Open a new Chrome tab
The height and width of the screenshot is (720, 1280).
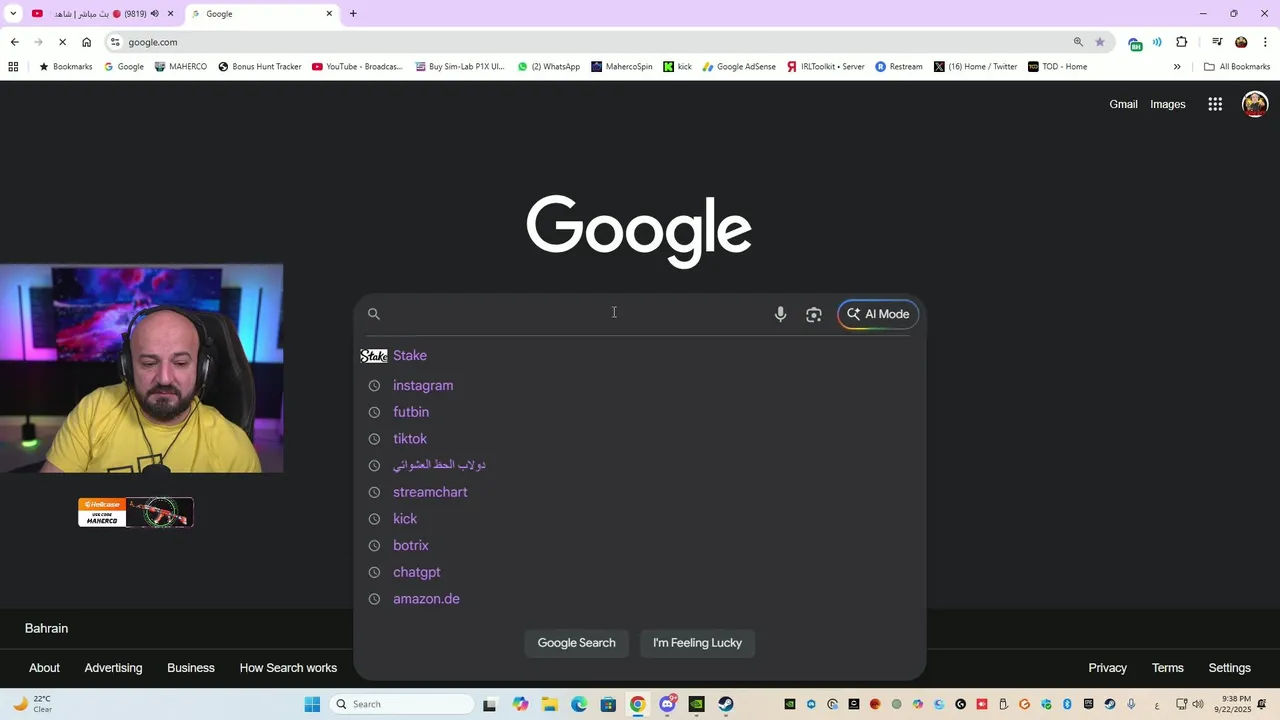pos(353,14)
